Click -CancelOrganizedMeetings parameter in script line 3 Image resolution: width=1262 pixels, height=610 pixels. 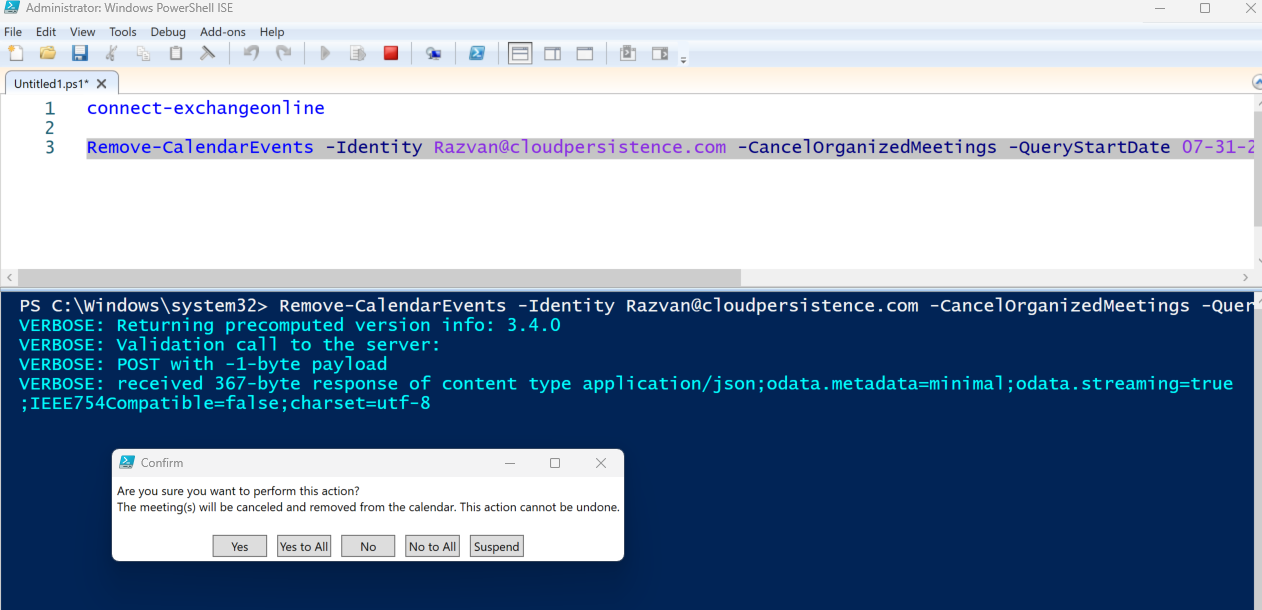point(867,147)
